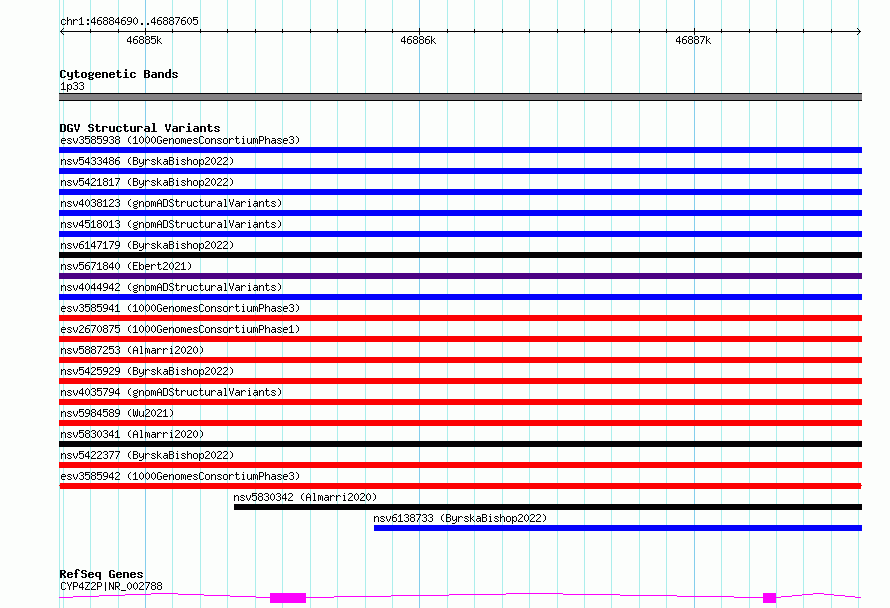Open variant nsv5425929 label
Viewport: 890px width, 608px height.
pos(147,371)
